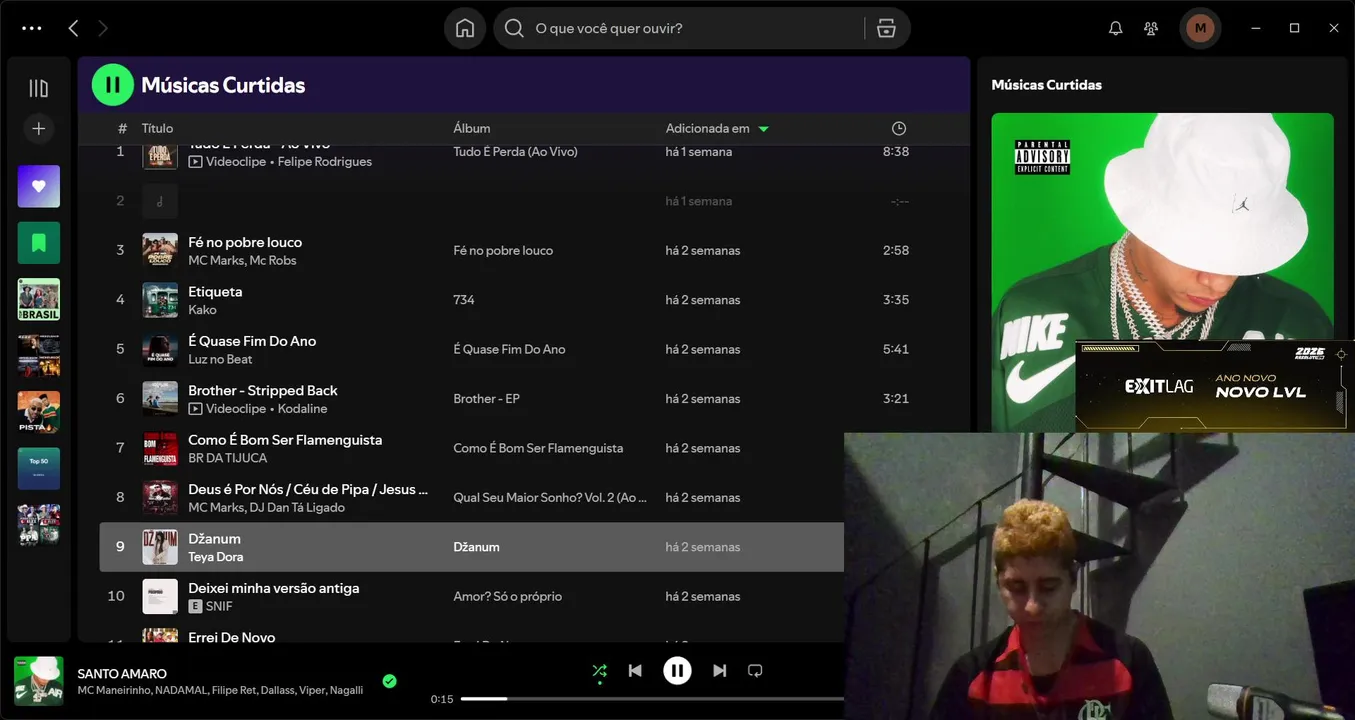Select track Fé no pobre louco

(x=245, y=242)
